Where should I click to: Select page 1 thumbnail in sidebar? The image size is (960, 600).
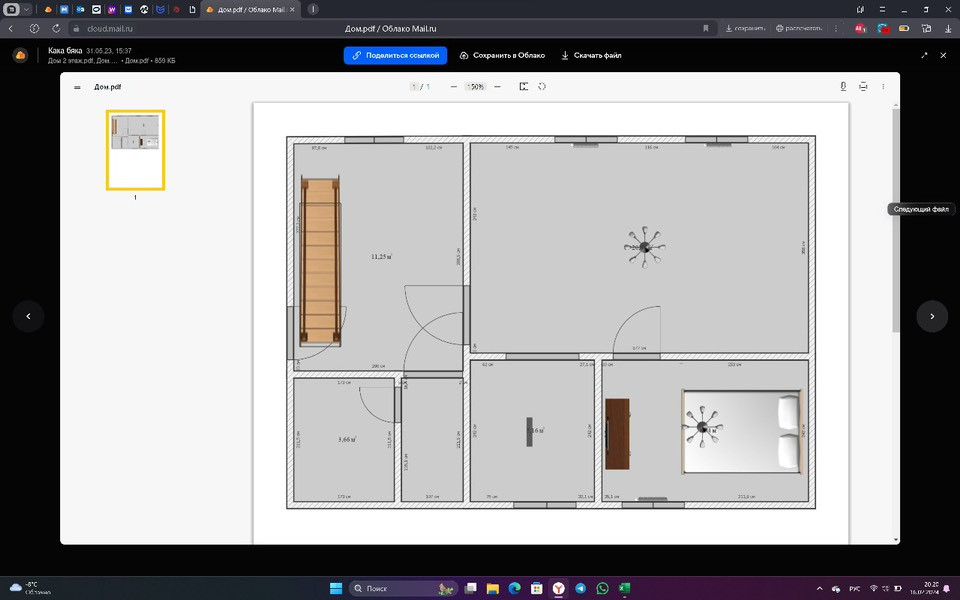tap(135, 149)
